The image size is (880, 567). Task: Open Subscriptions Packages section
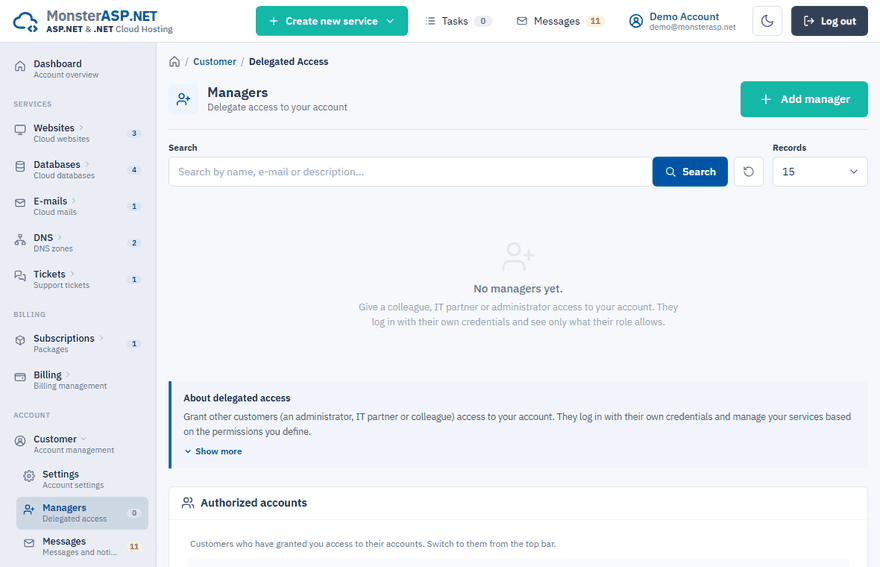click(78, 343)
